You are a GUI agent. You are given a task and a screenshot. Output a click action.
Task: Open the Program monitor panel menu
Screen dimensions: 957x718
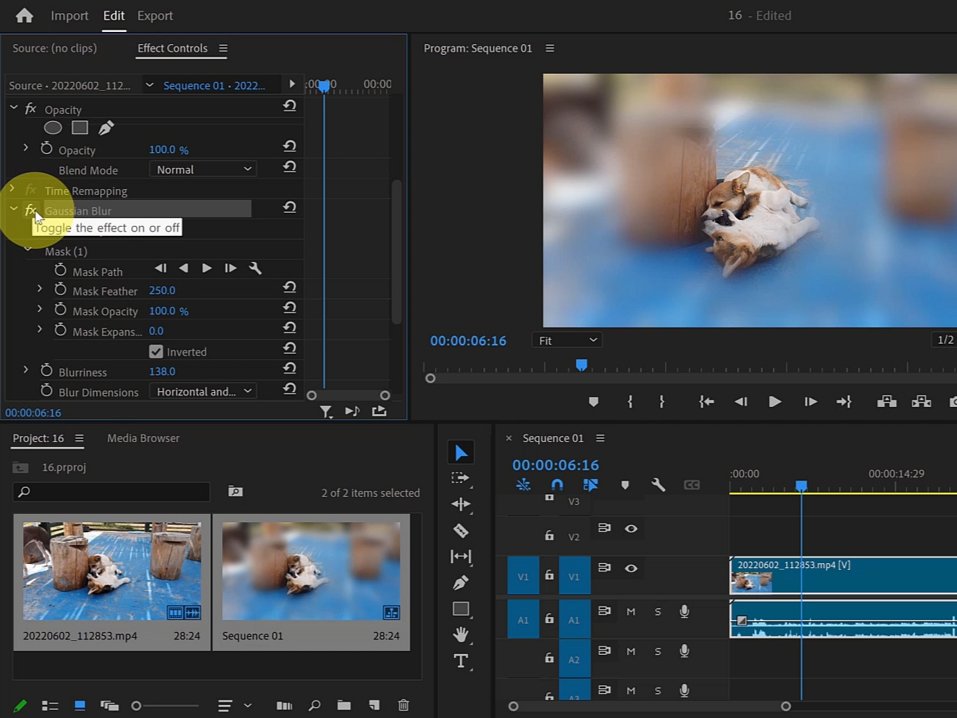tap(550, 48)
